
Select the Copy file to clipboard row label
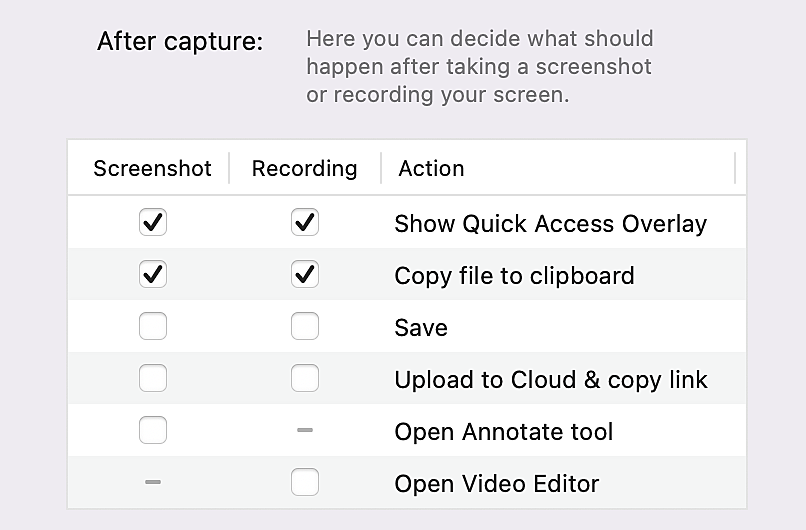[x=514, y=275]
